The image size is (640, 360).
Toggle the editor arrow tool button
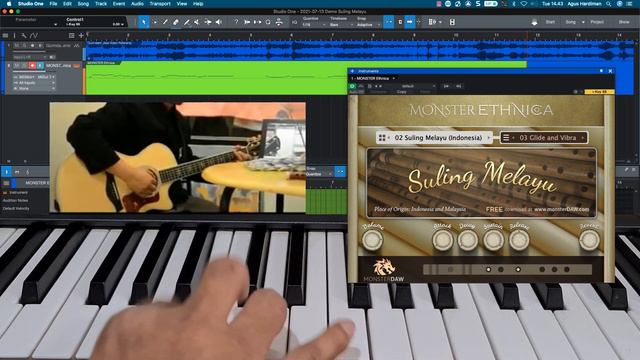(x=6, y=172)
